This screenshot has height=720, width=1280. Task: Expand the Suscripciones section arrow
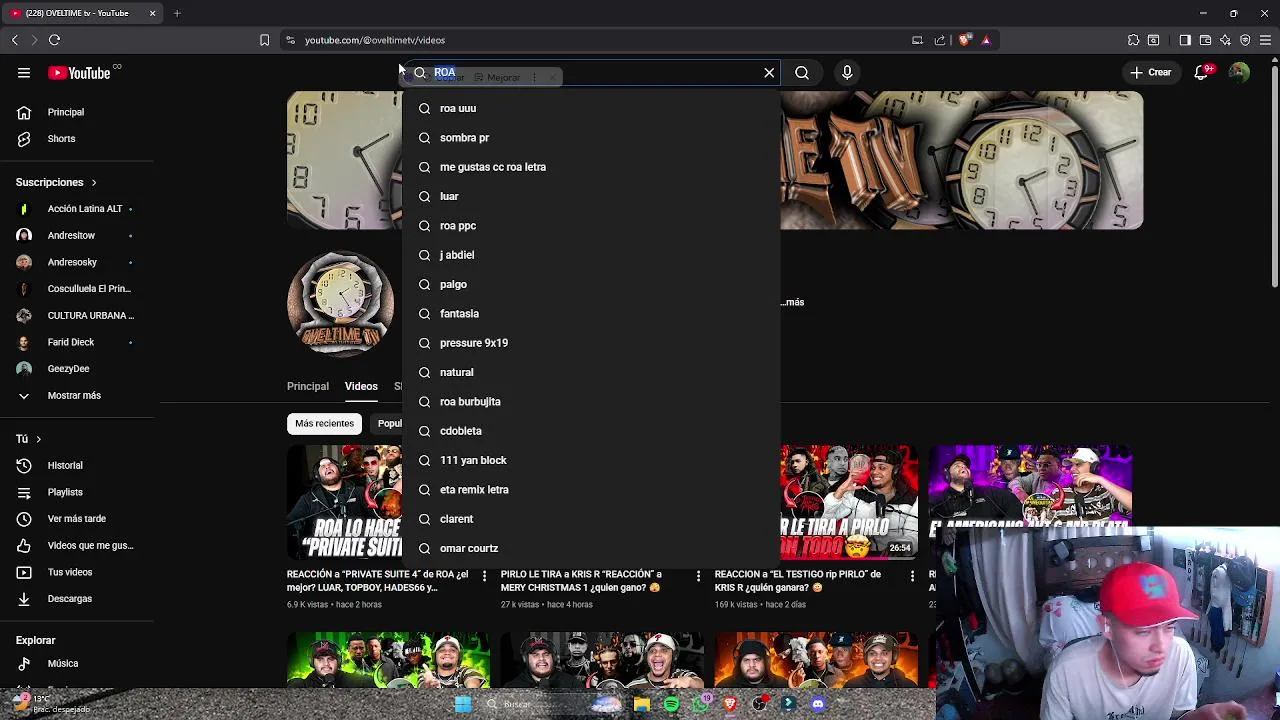(x=94, y=183)
